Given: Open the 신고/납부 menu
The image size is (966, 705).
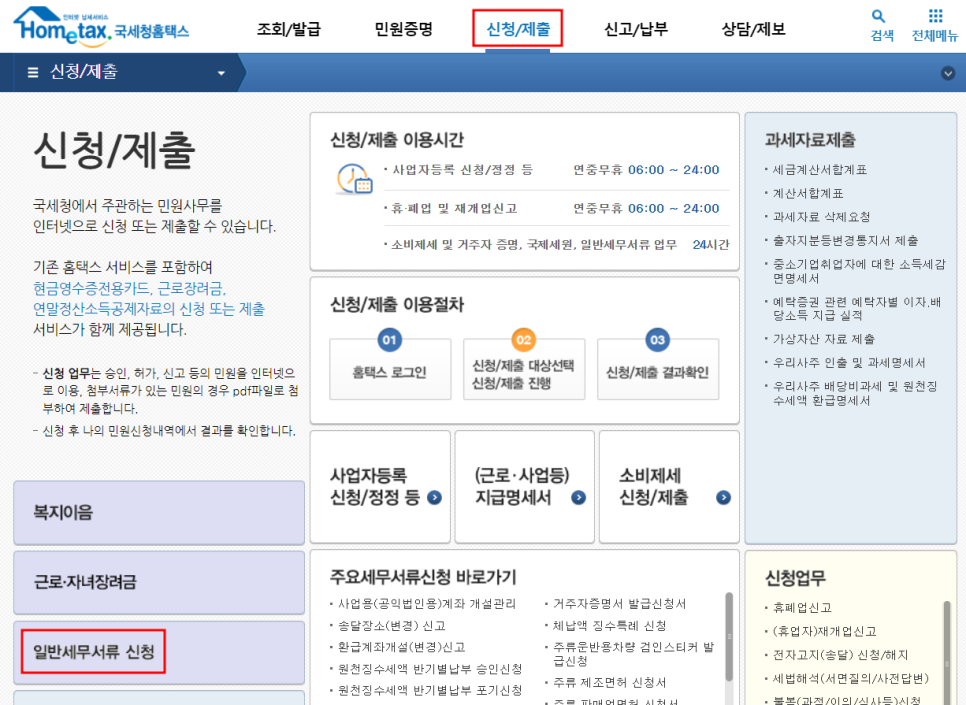Looking at the screenshot, I should click(x=636, y=28).
